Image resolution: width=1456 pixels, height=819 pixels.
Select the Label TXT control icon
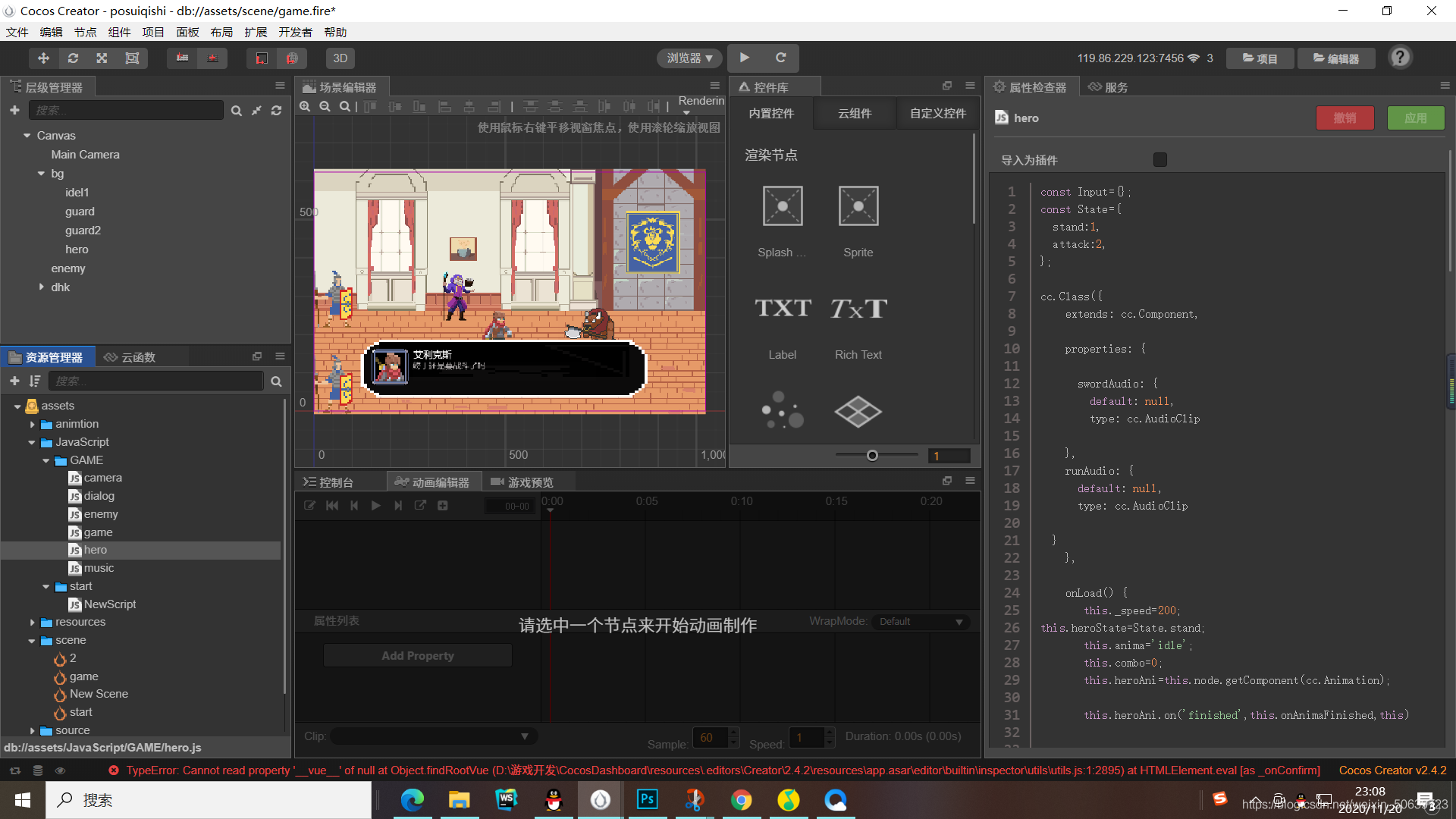(x=783, y=308)
